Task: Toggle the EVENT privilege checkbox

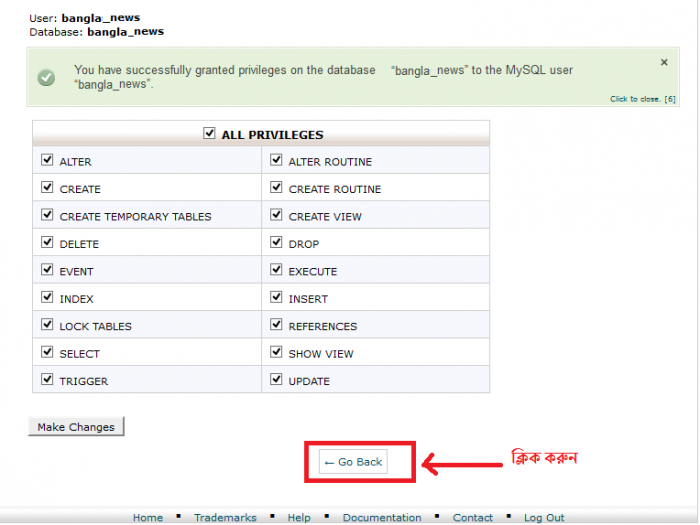Action: coord(47,270)
